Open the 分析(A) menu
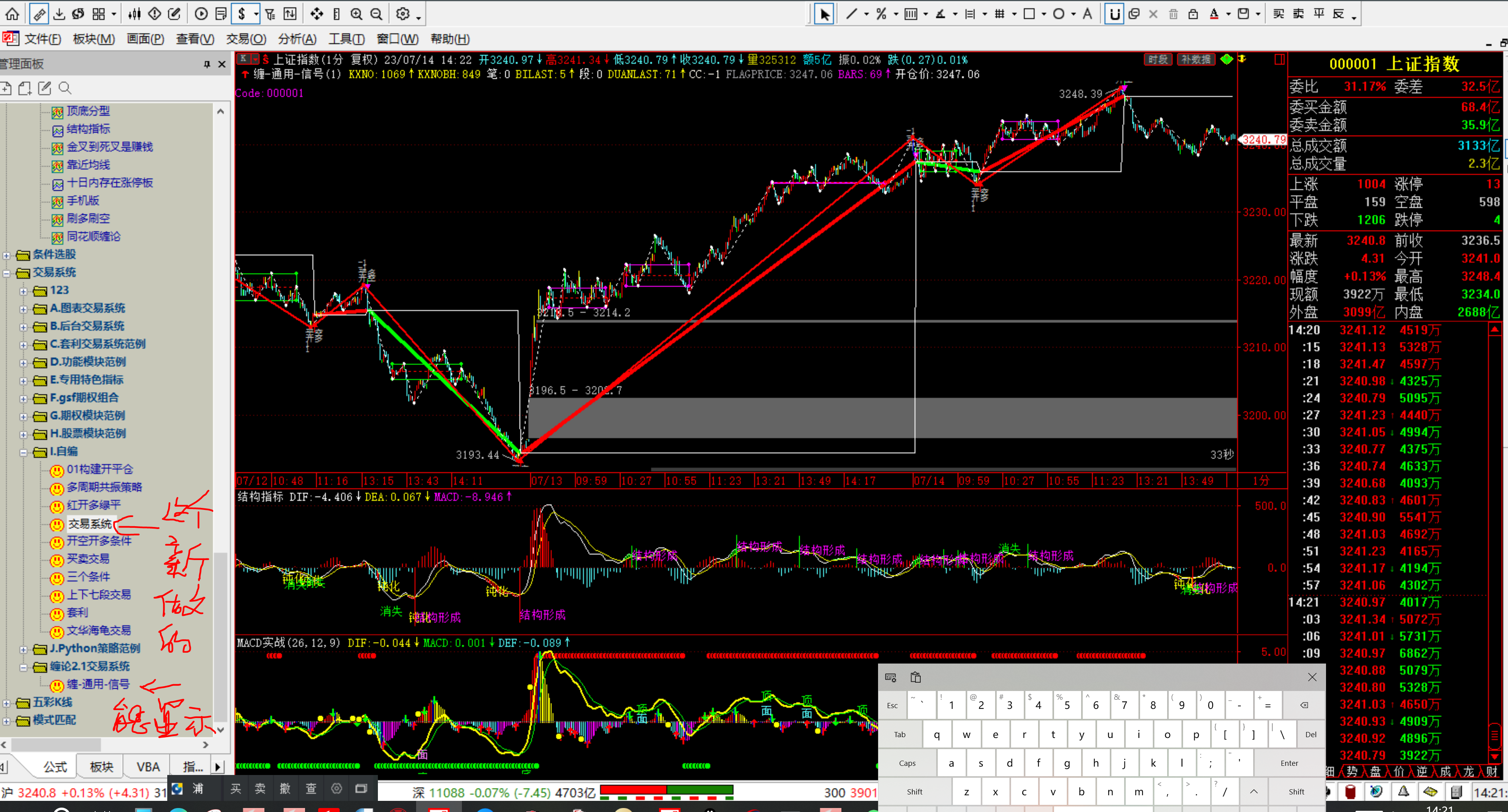The image size is (1508, 812). pyautogui.click(x=297, y=39)
